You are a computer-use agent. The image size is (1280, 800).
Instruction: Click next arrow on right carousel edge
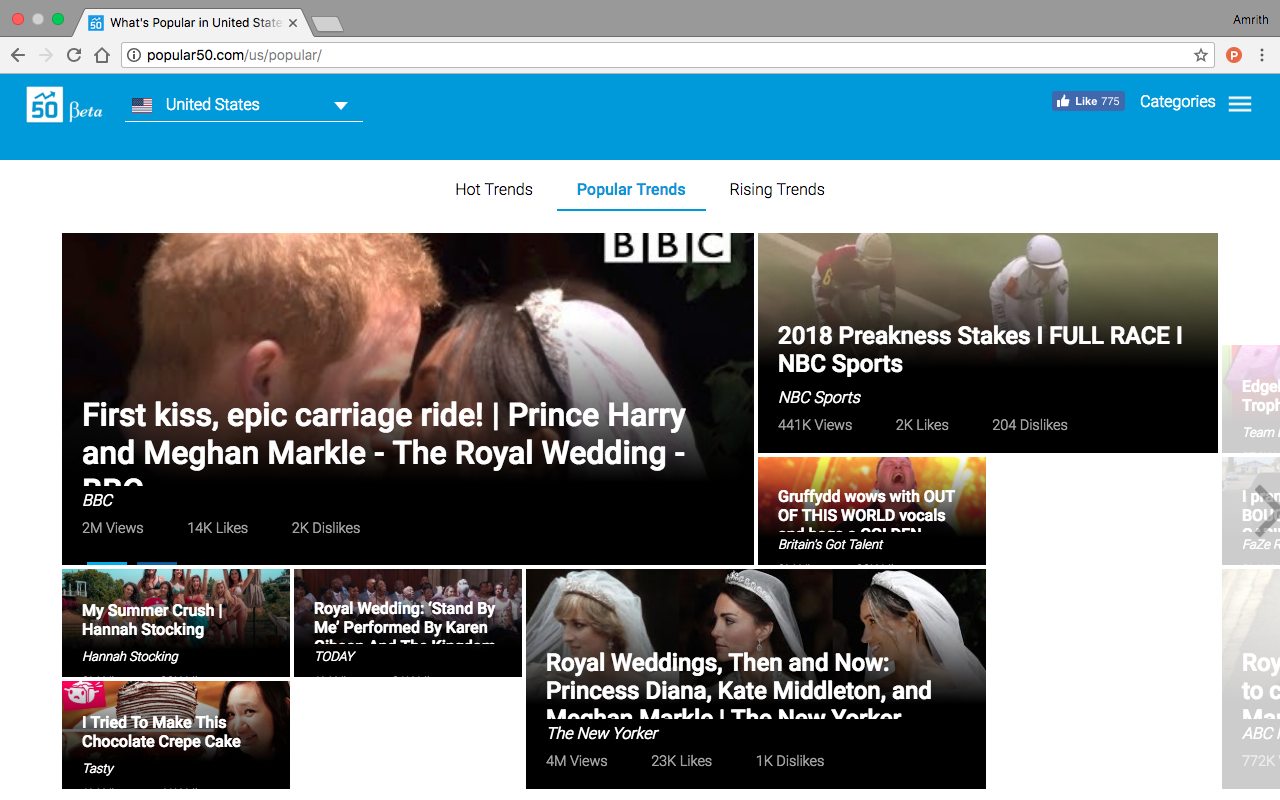pyautogui.click(x=1266, y=511)
